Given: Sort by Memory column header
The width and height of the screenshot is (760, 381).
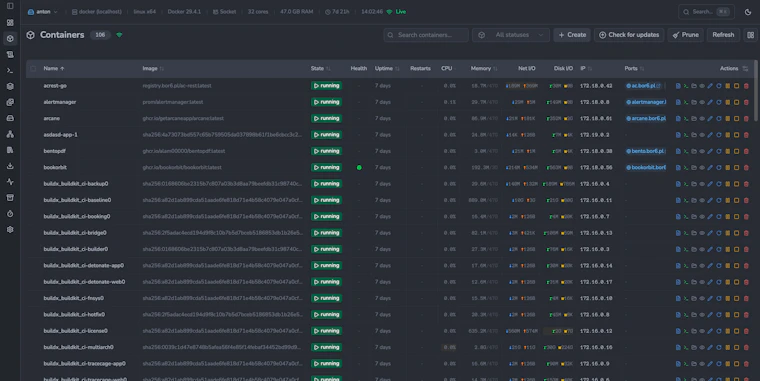Looking at the screenshot, I should [x=484, y=68].
